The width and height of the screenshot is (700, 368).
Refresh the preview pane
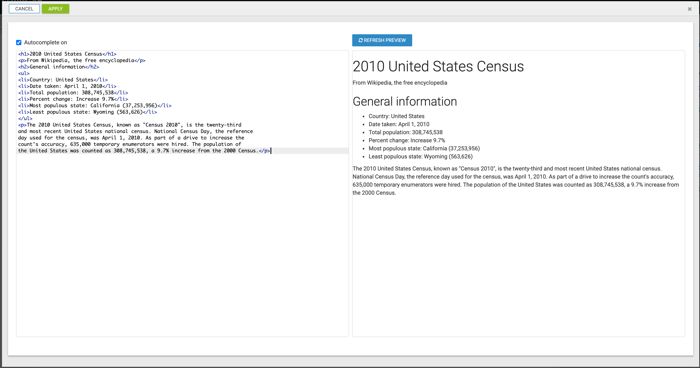tap(382, 40)
